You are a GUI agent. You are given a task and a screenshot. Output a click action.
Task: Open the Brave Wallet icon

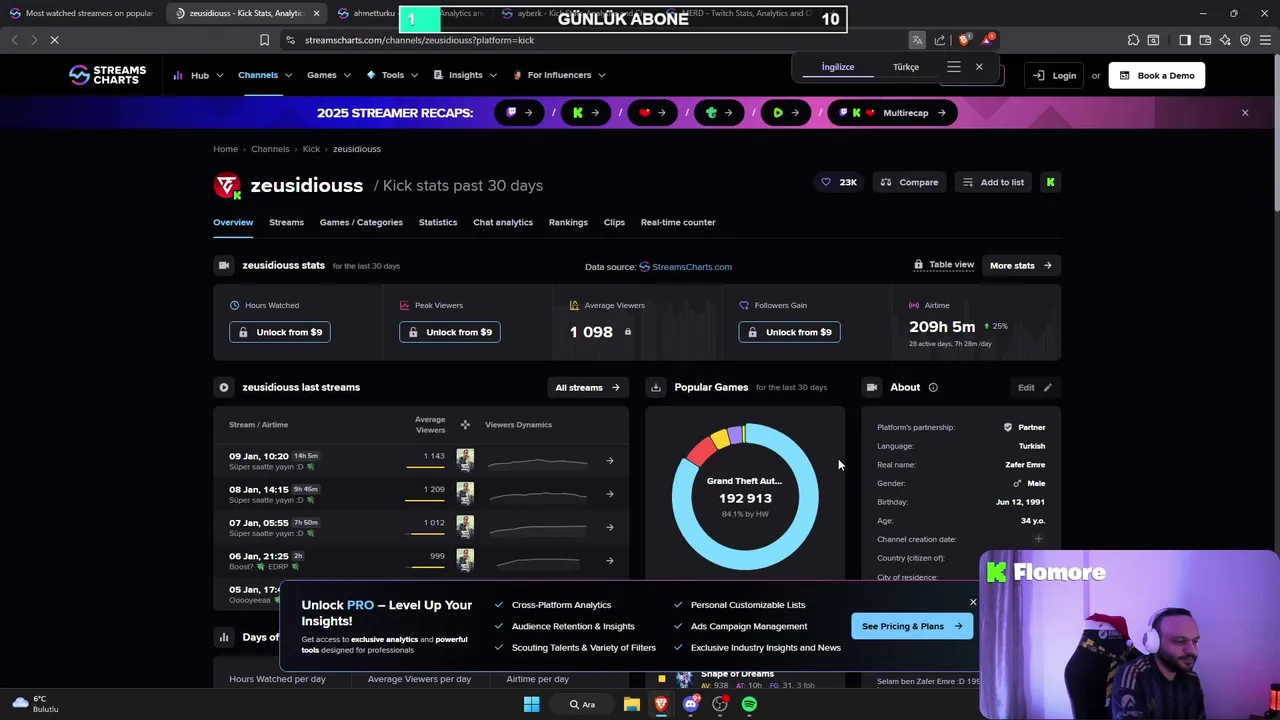(x=1205, y=40)
